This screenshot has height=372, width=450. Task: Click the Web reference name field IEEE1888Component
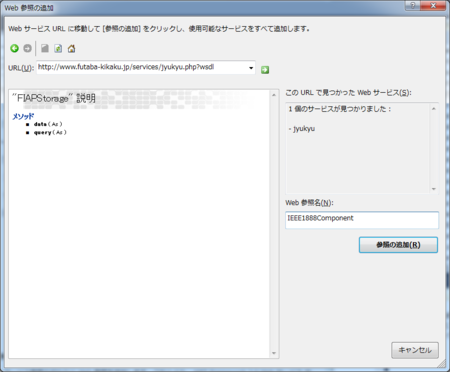coord(362,220)
